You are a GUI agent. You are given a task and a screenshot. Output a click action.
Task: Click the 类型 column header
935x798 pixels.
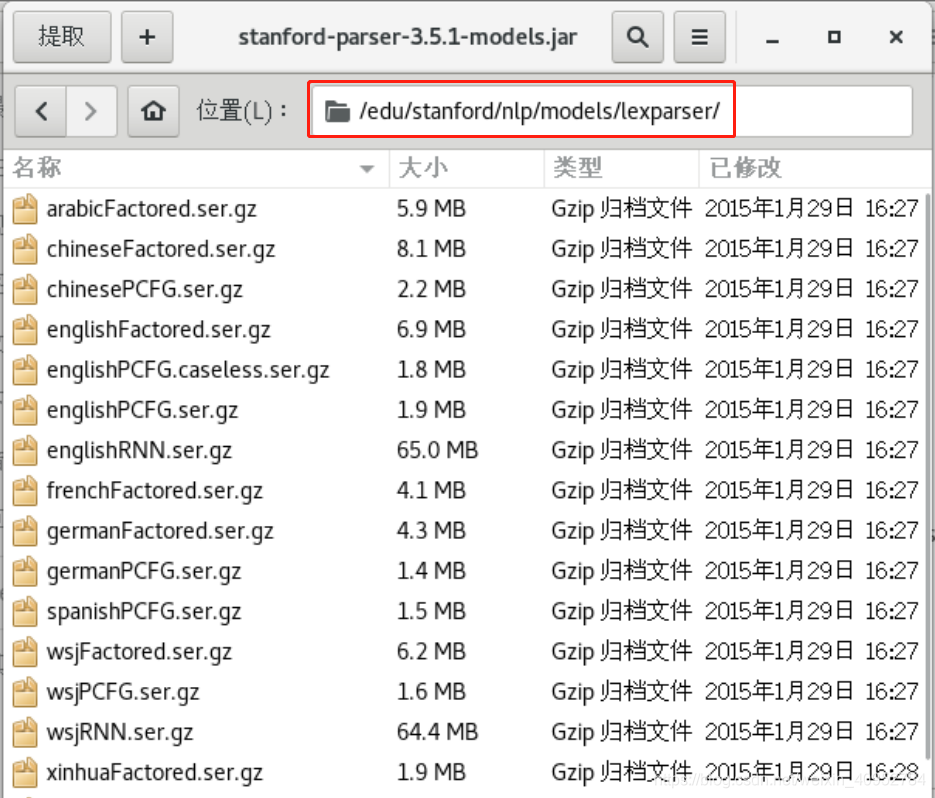(x=578, y=168)
